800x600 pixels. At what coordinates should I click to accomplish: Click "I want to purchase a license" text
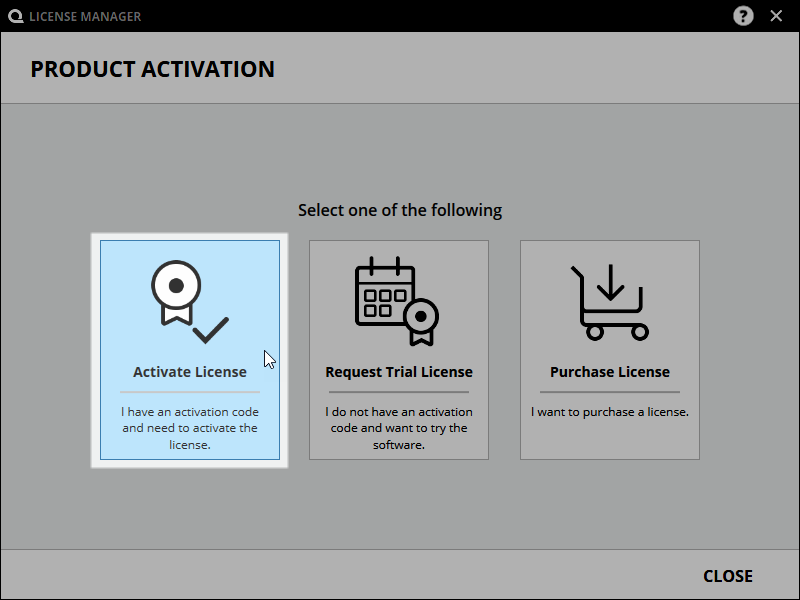point(610,412)
